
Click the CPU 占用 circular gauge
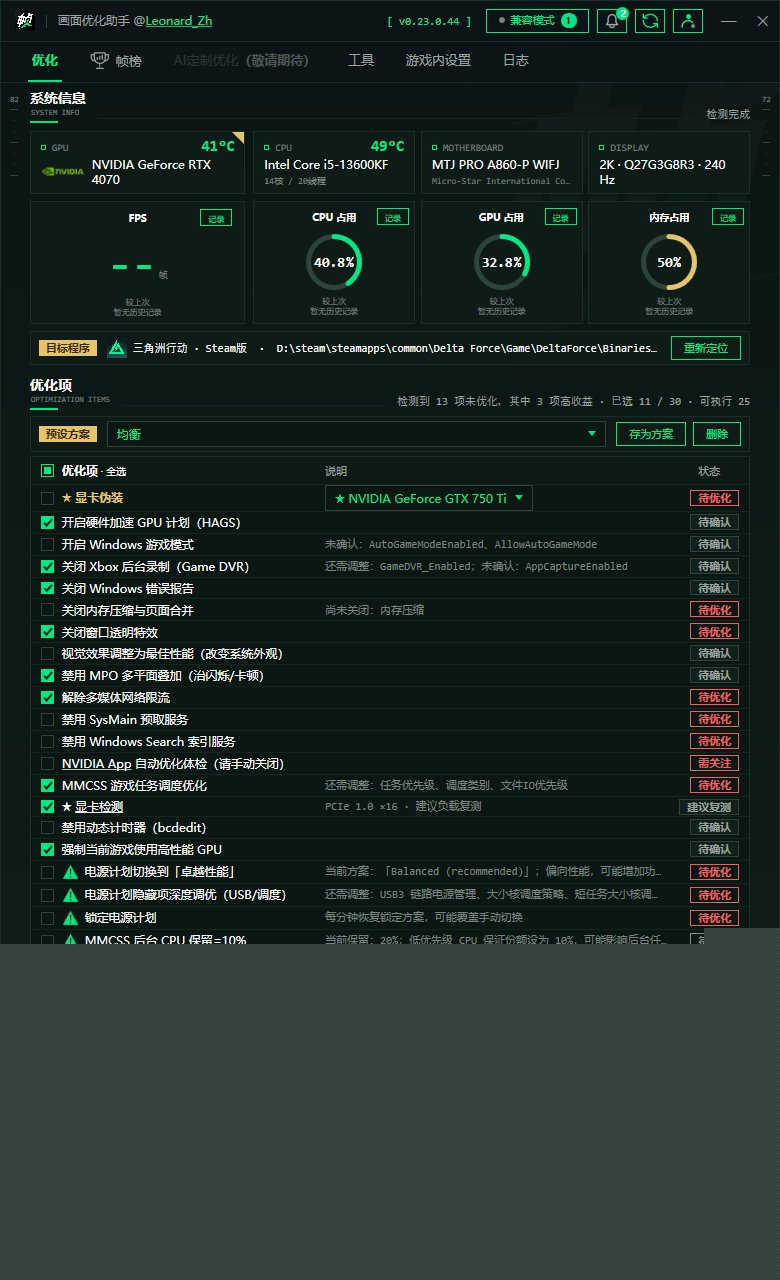coord(334,262)
